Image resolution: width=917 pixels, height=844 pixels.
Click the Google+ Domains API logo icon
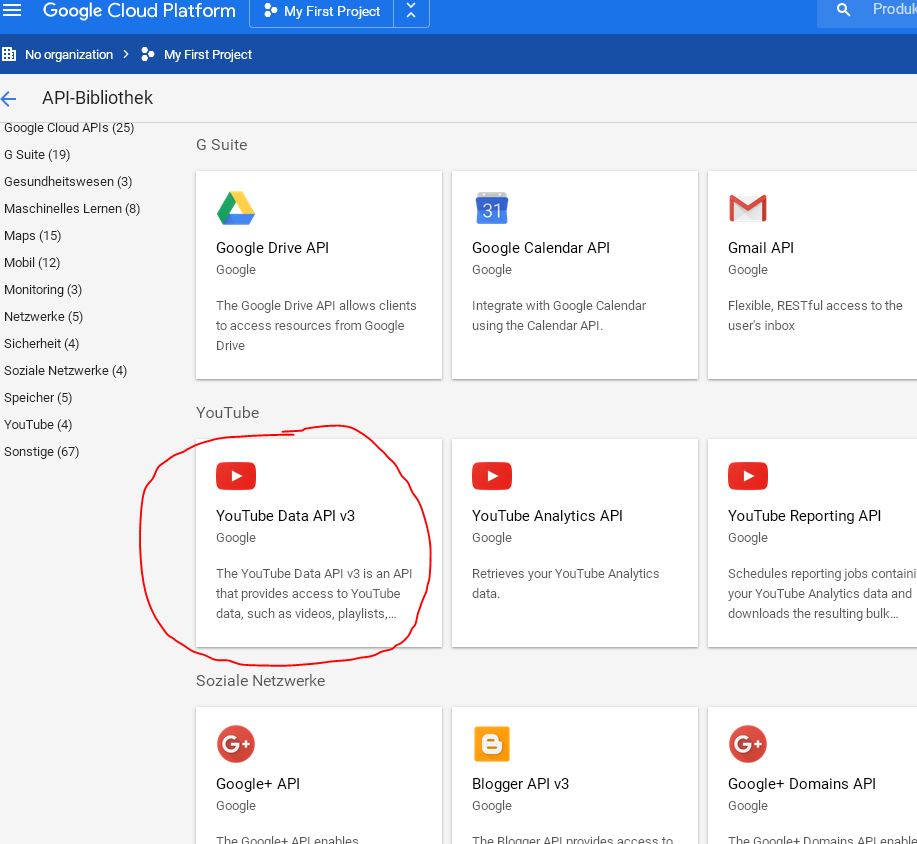[748, 744]
